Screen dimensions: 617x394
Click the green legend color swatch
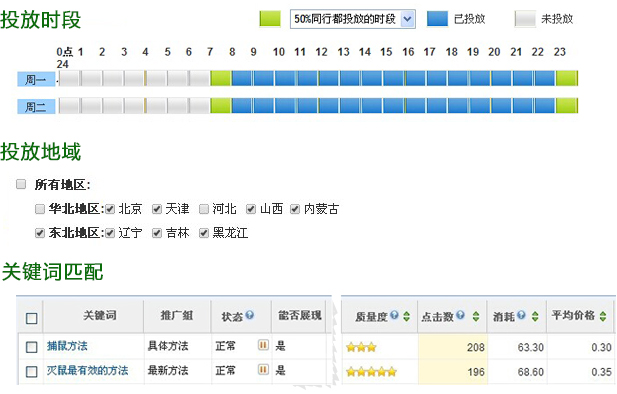270,19
